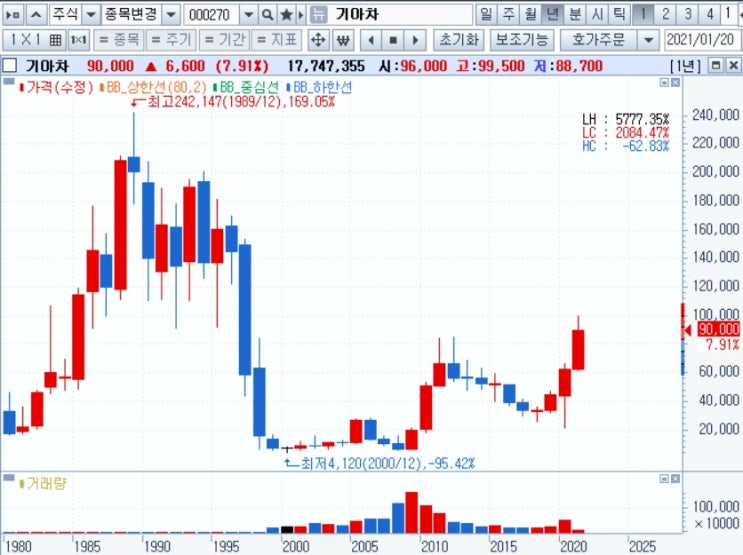
Task: Select interval number 1 button
Action: tap(643, 14)
